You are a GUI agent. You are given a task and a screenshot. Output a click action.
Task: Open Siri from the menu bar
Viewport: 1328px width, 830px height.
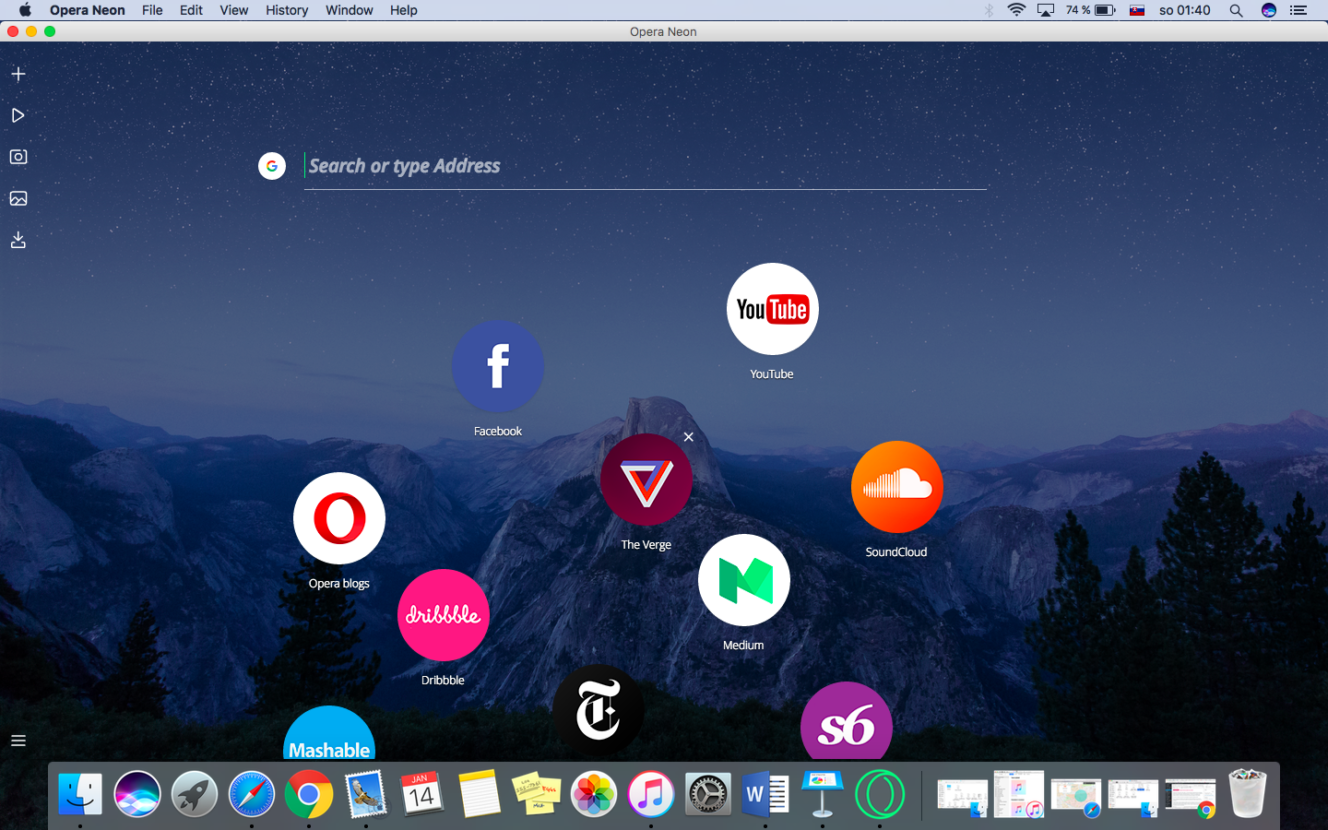pyautogui.click(x=1269, y=10)
